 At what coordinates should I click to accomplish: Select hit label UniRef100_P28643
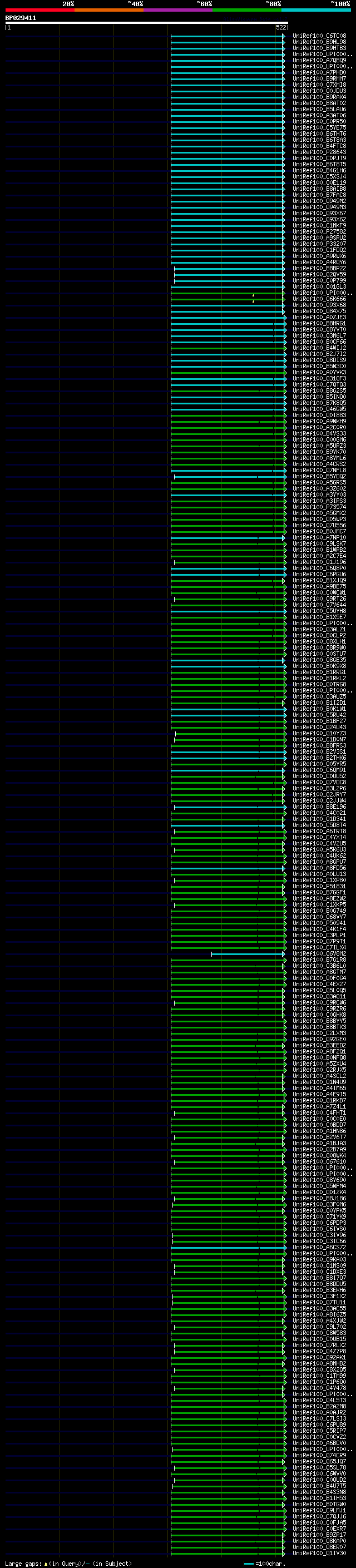pos(319,152)
